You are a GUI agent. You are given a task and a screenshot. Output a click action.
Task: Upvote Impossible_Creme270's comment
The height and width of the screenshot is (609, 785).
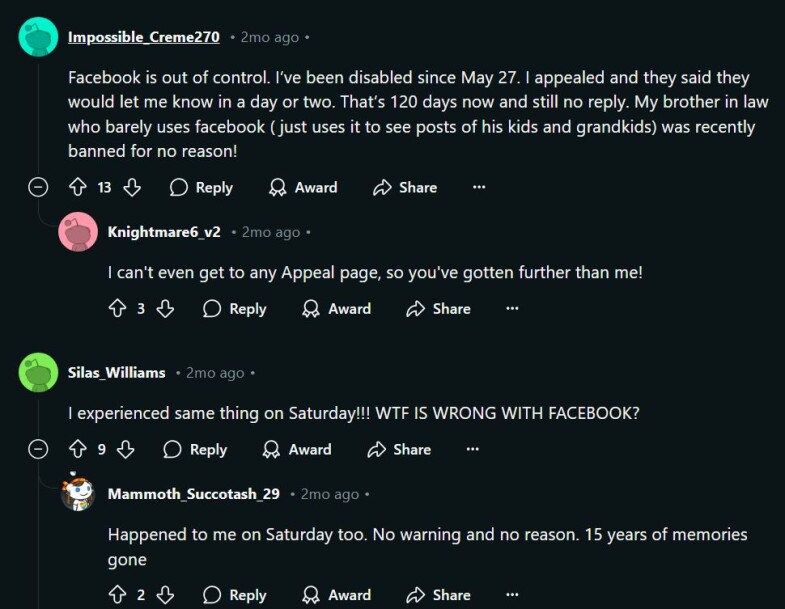78,187
